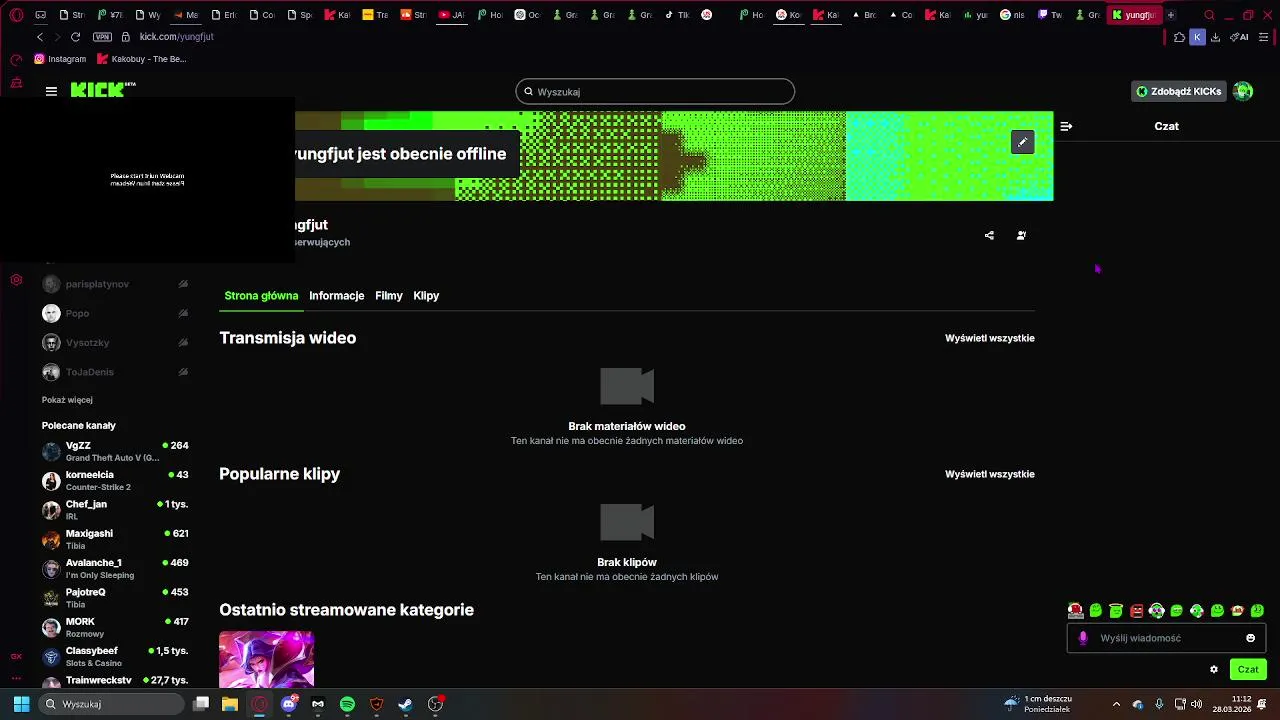Click the purple microphone icon in chat

[x=1083, y=638]
